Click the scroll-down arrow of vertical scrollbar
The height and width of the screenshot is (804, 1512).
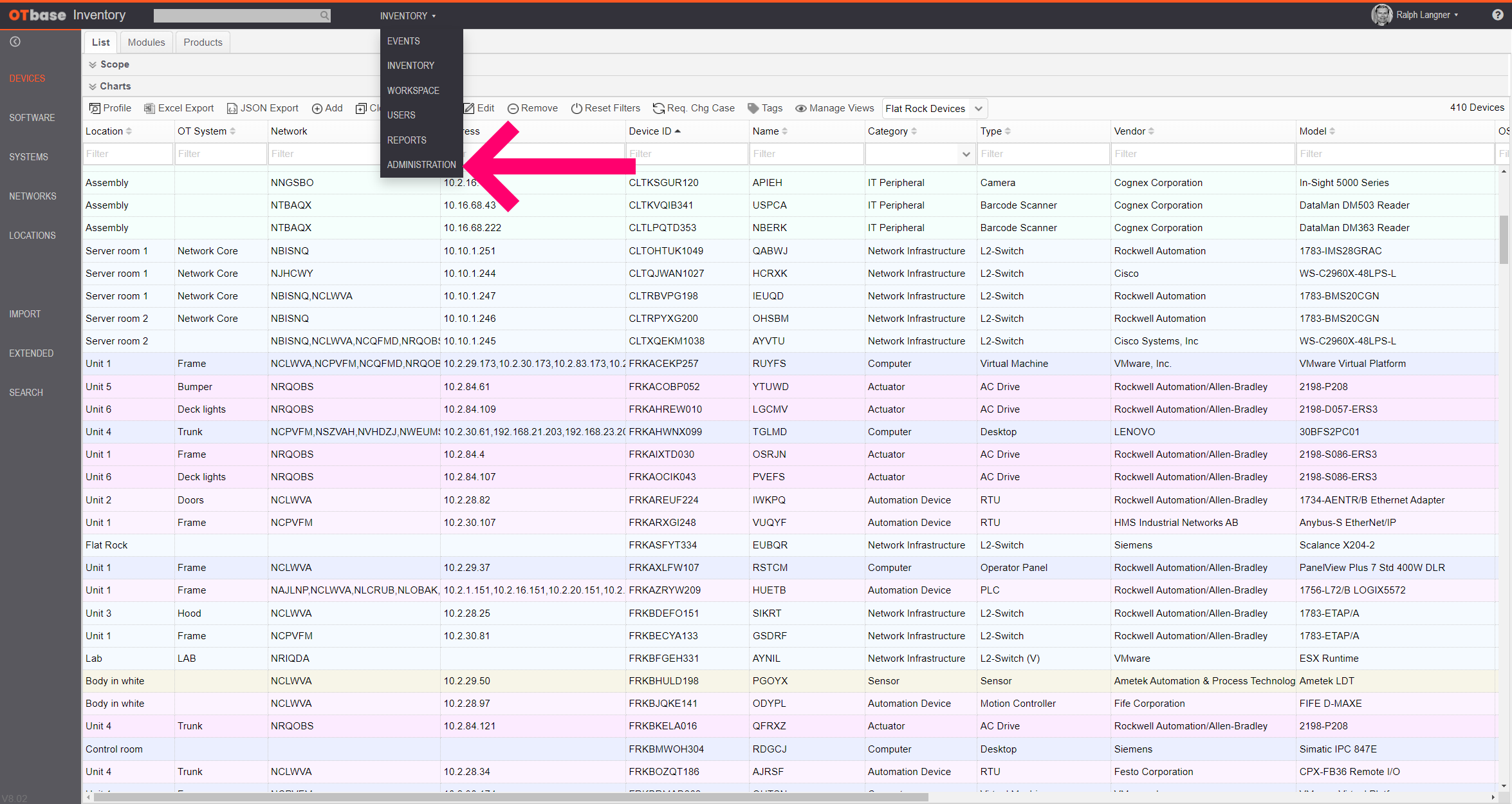[1504, 785]
